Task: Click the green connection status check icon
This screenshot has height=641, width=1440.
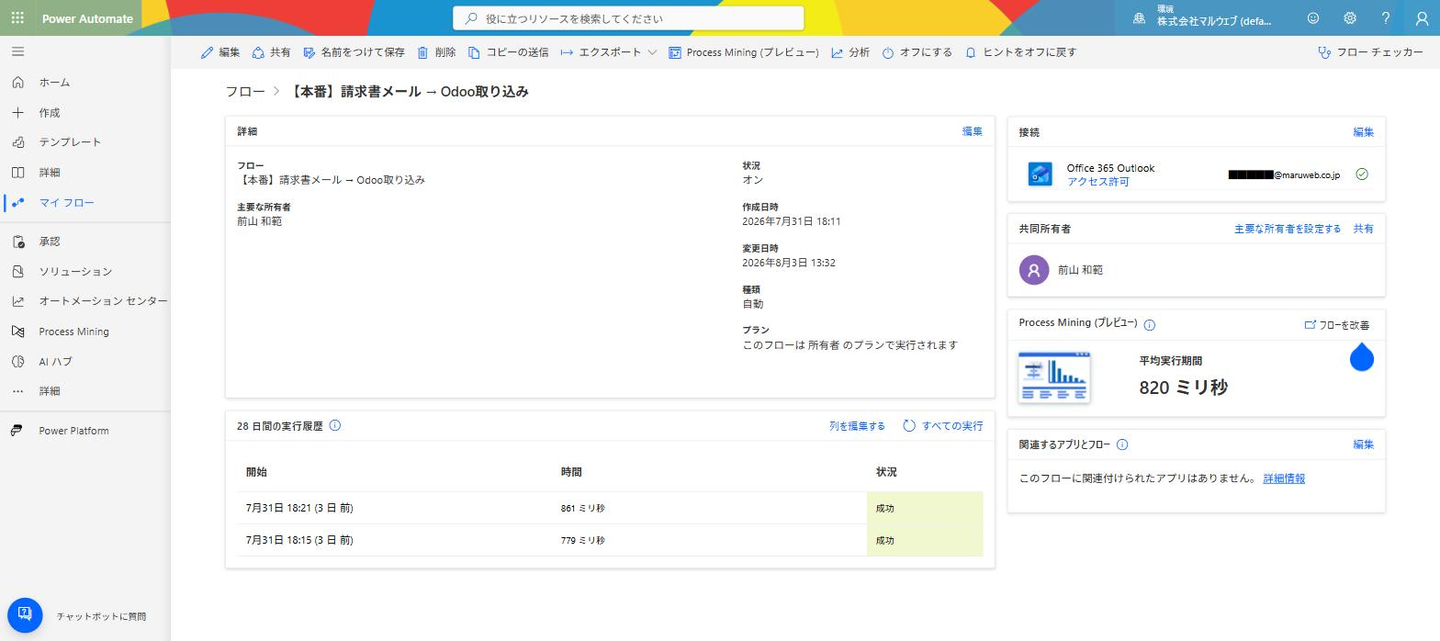Action: (x=1362, y=174)
